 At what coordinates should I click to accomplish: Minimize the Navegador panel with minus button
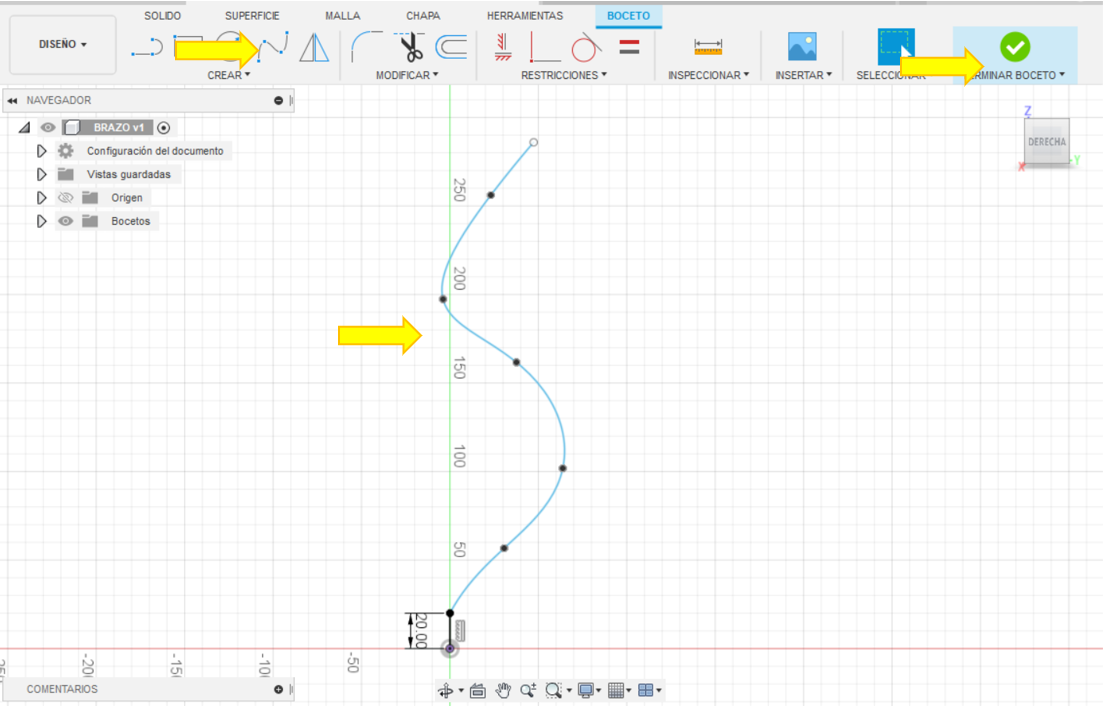(x=278, y=101)
